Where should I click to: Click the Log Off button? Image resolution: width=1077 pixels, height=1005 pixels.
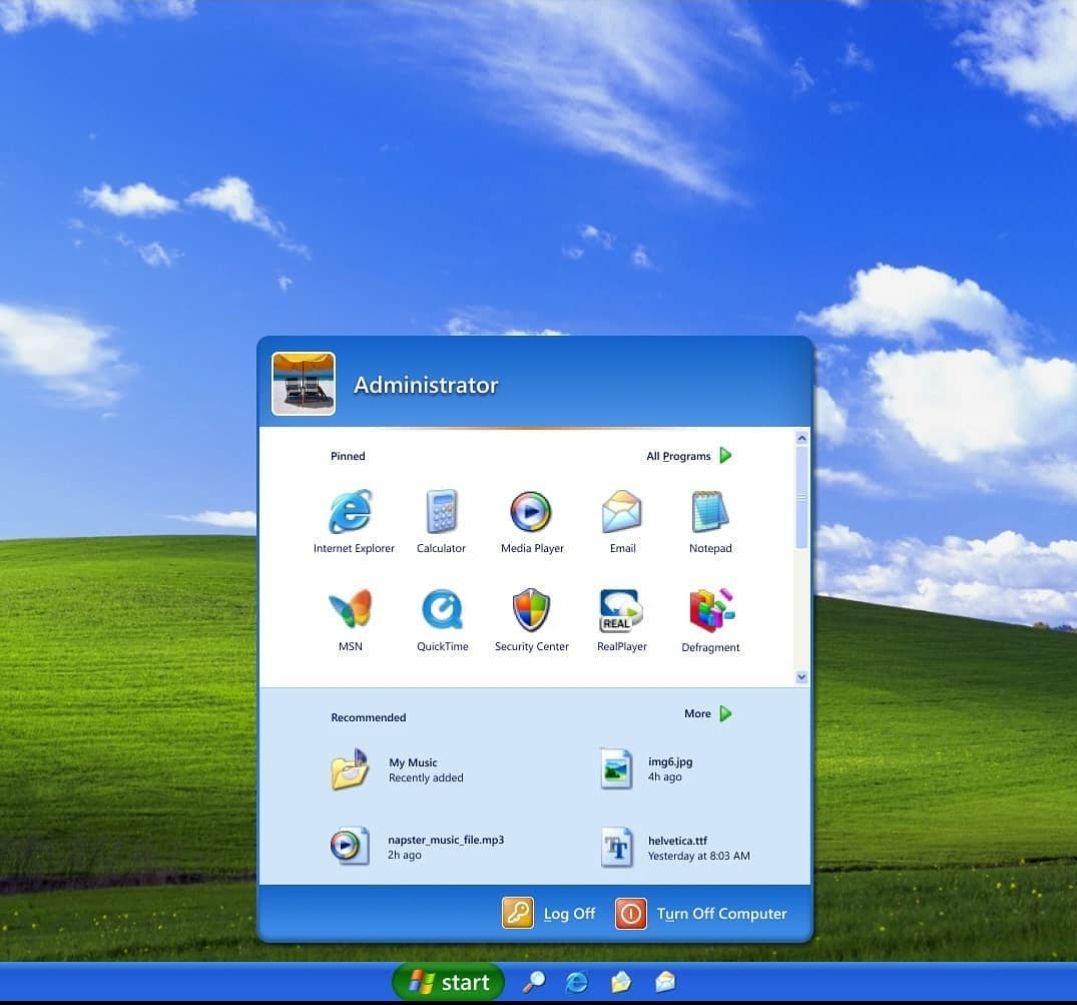549,913
